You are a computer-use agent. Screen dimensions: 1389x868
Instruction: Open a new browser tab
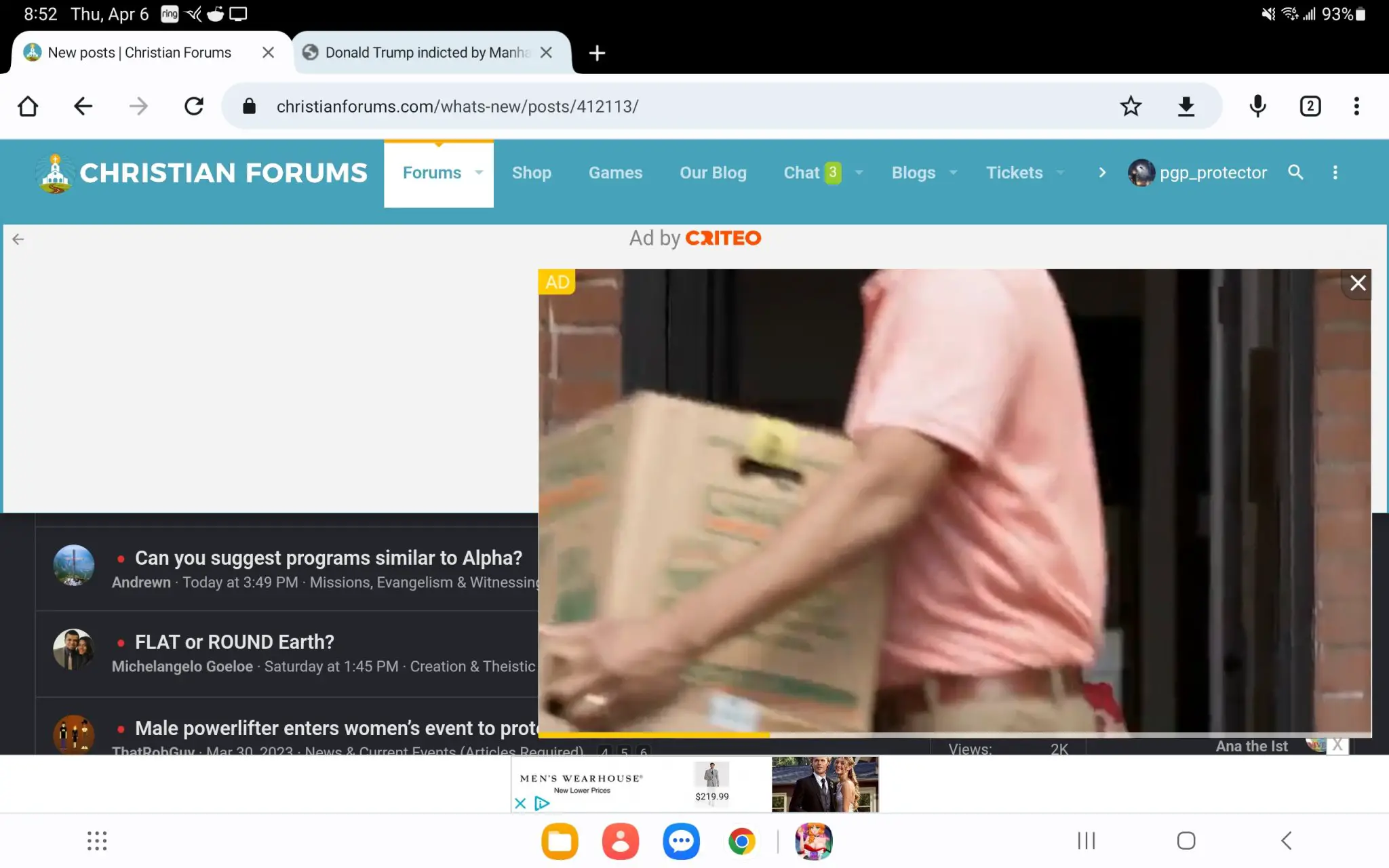click(597, 53)
